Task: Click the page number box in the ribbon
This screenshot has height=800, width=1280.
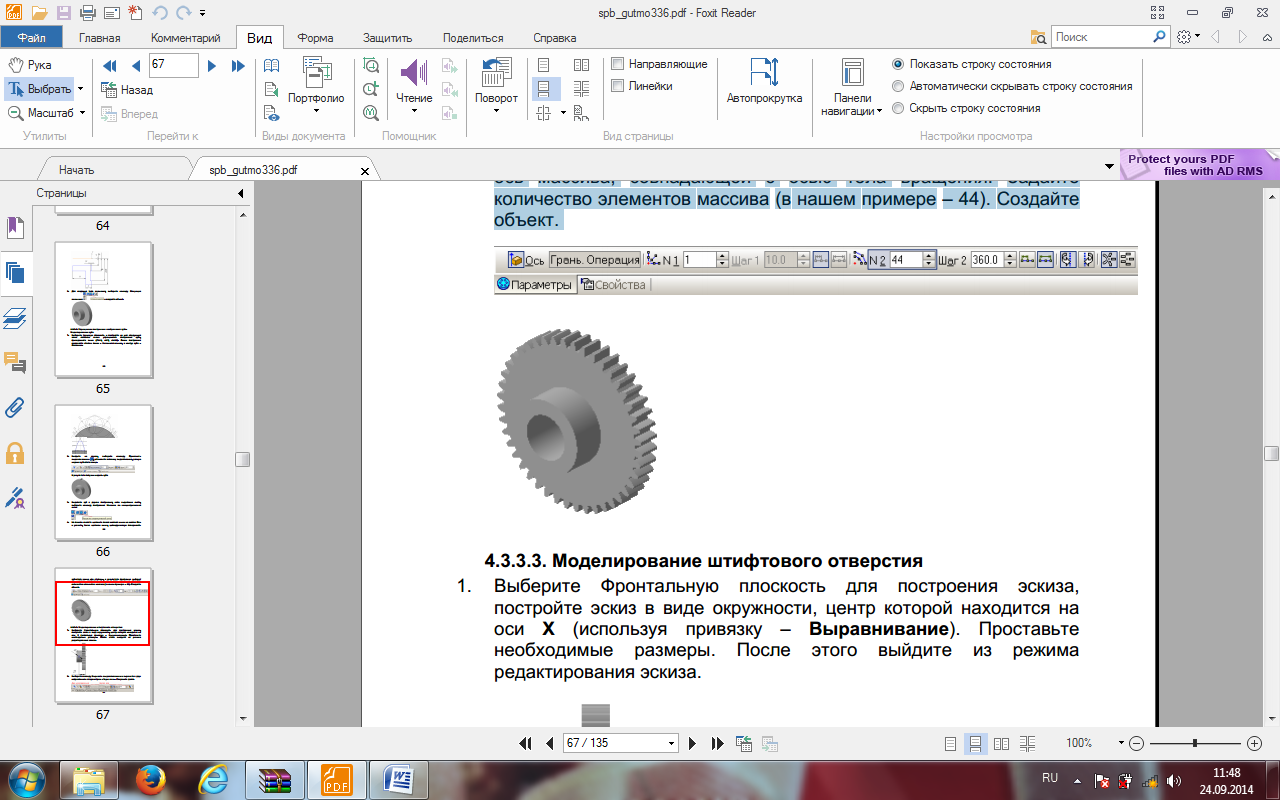Action: click(x=172, y=66)
